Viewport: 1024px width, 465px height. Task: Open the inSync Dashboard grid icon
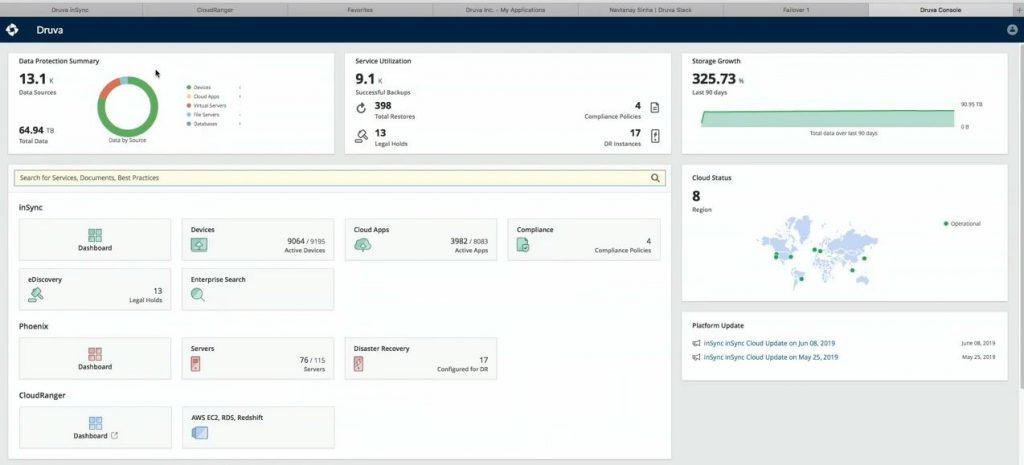click(95, 235)
